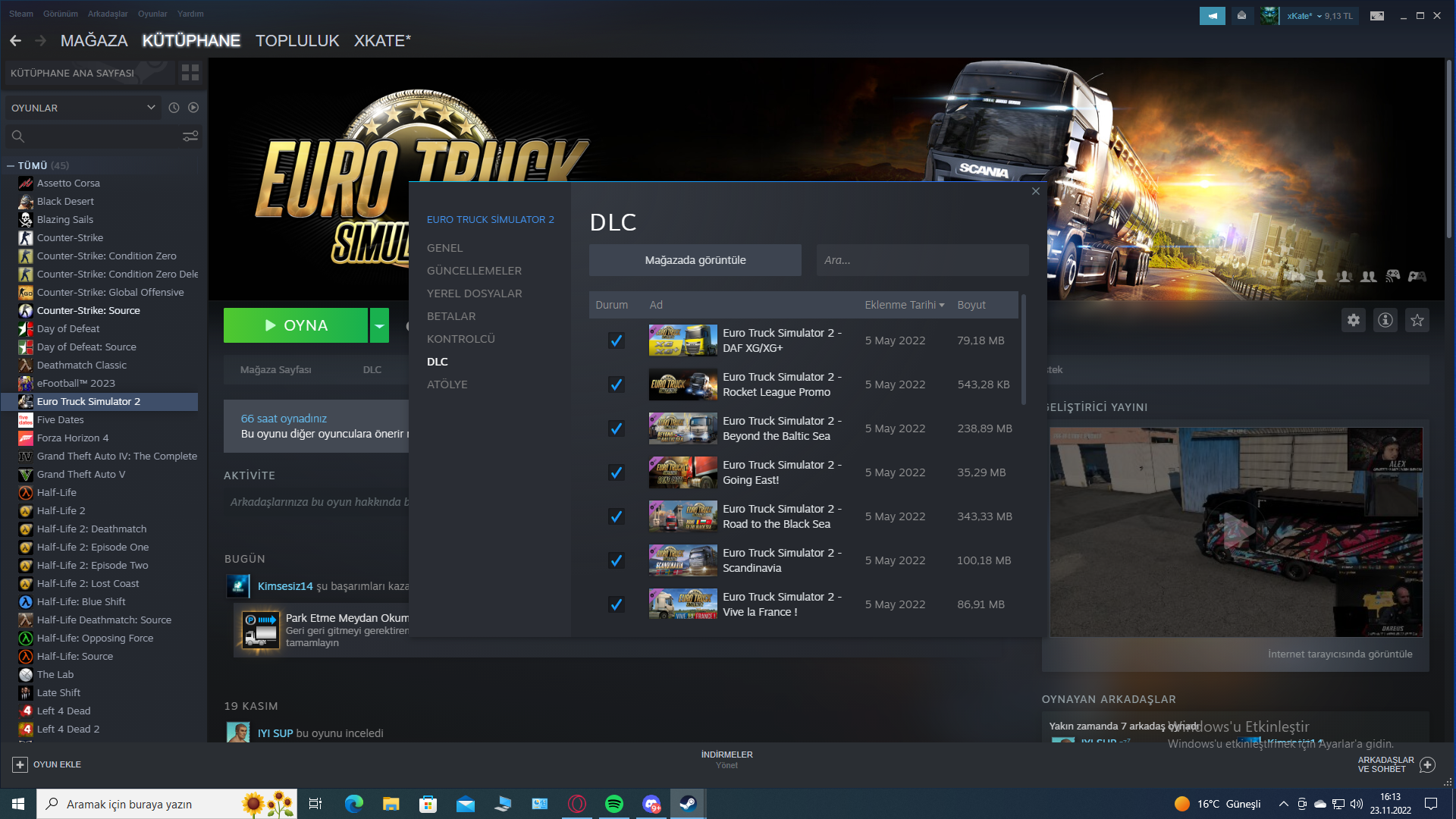Open game settings gear icon
The image size is (1456, 819).
1354,320
